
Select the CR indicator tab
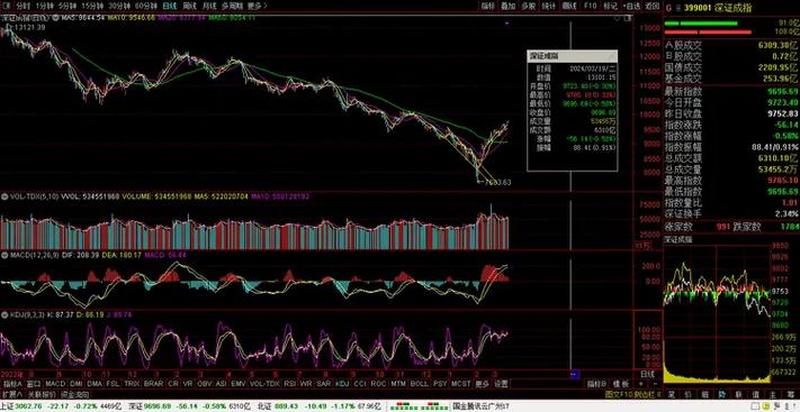coord(173,383)
